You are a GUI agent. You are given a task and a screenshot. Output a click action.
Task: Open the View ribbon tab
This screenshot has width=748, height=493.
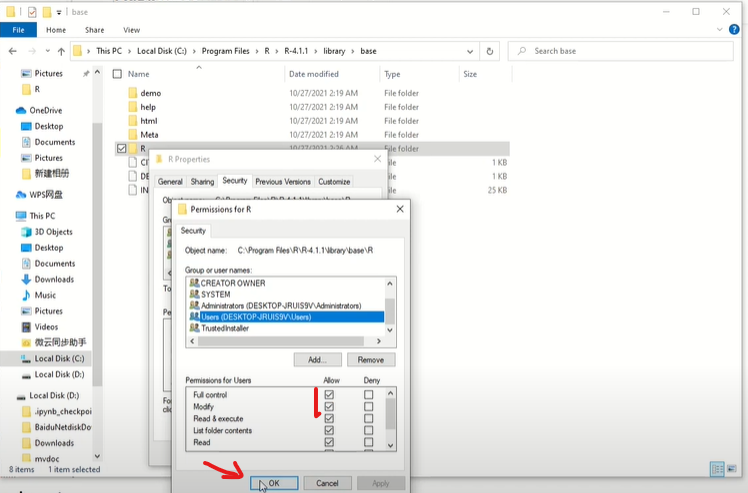click(x=132, y=30)
